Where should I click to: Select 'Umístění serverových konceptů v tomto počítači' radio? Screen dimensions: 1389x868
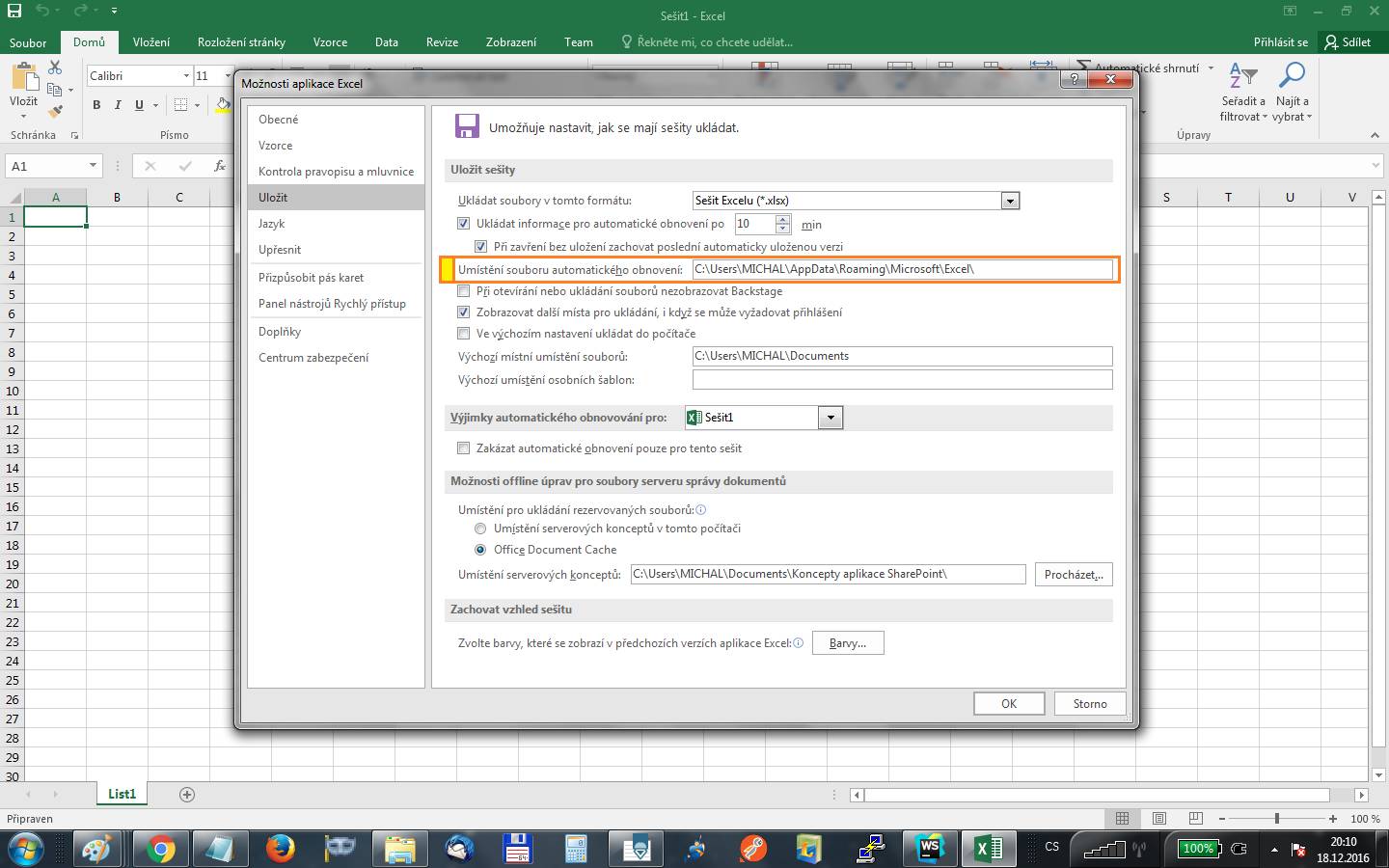[x=480, y=529]
